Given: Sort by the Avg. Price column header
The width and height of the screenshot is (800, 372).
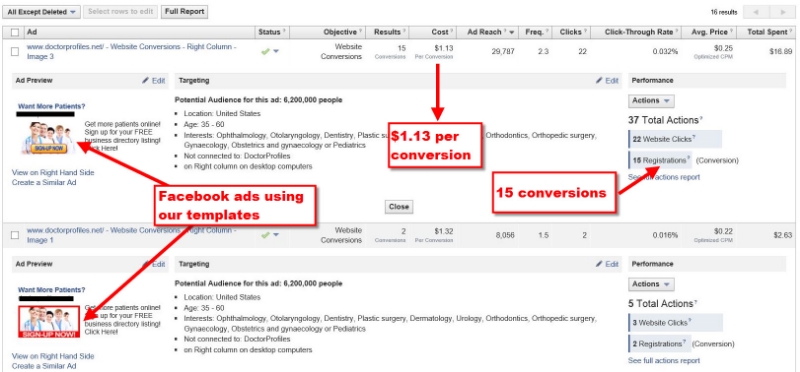Looking at the screenshot, I should tap(710, 32).
